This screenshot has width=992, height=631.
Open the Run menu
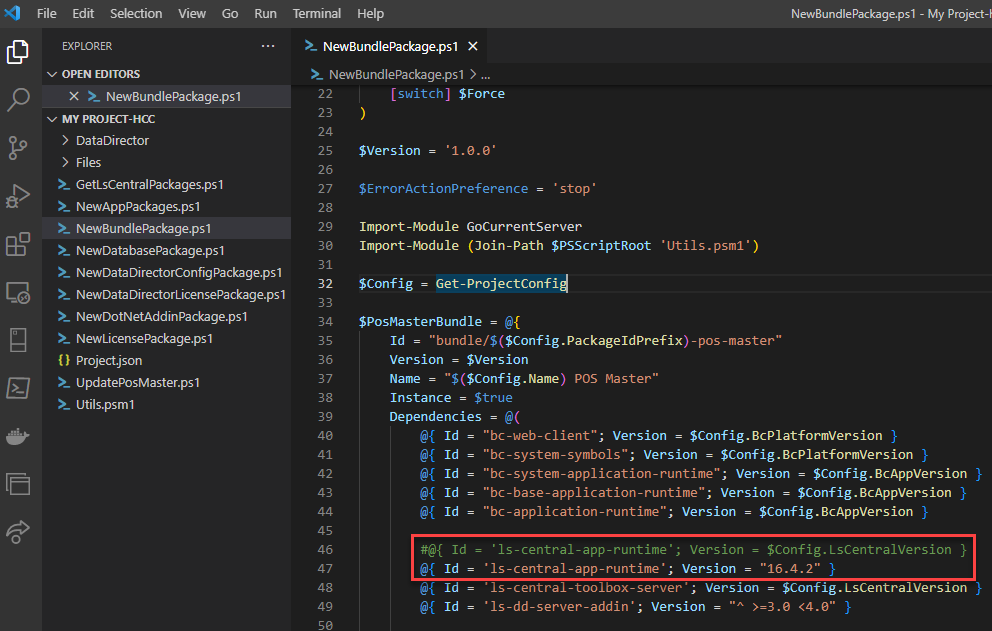coord(265,13)
